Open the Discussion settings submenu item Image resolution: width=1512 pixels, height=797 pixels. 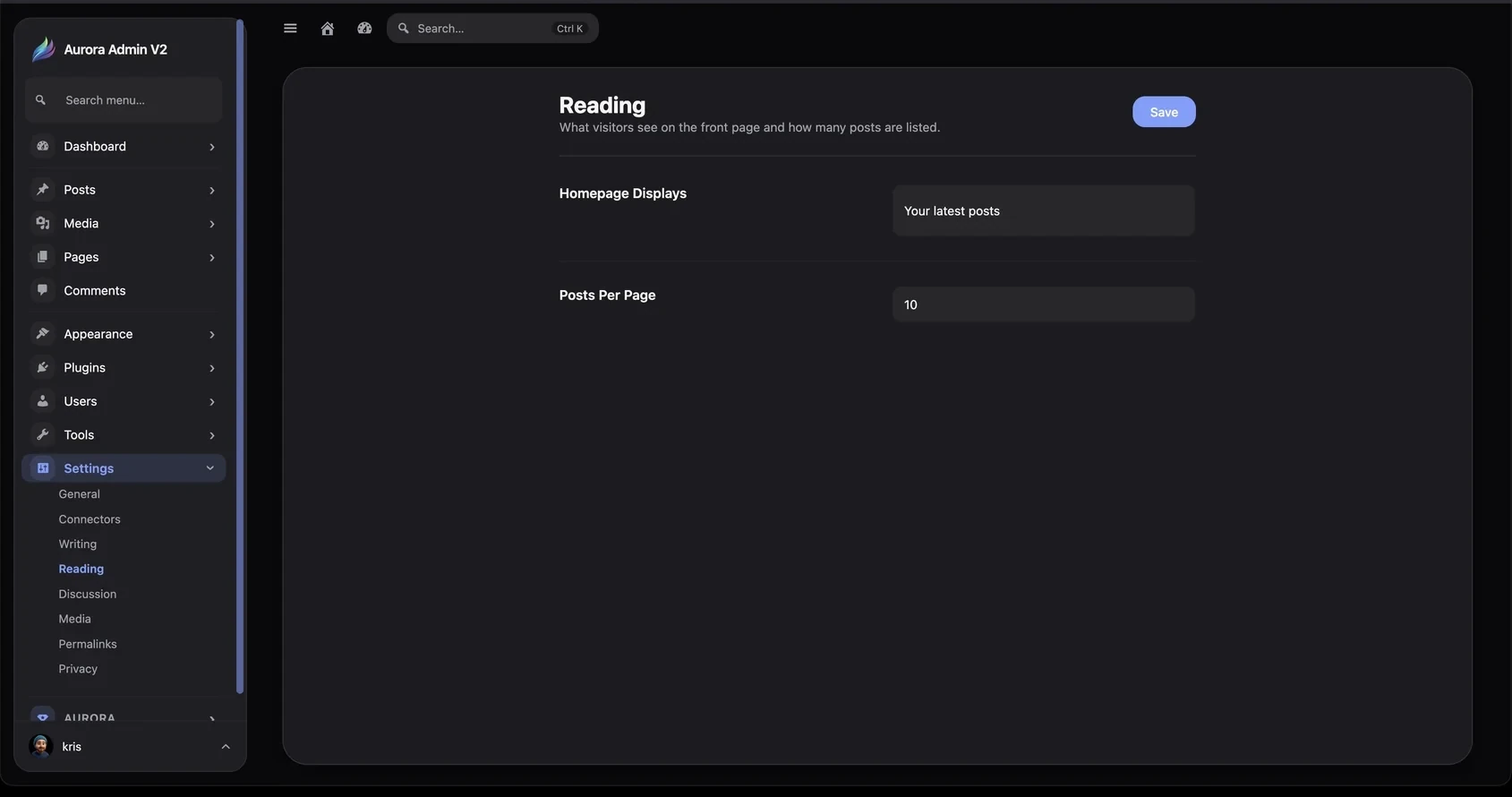coord(88,594)
